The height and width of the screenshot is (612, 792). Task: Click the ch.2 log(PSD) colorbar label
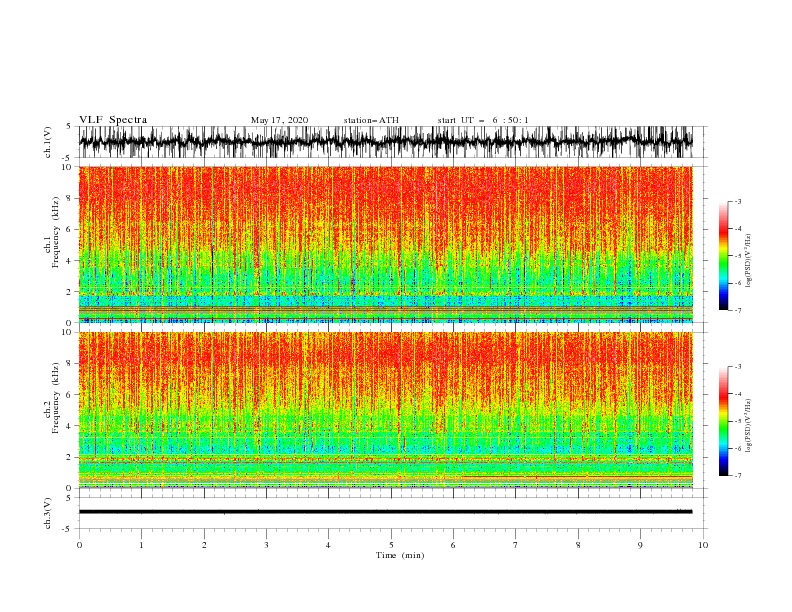coord(748,425)
